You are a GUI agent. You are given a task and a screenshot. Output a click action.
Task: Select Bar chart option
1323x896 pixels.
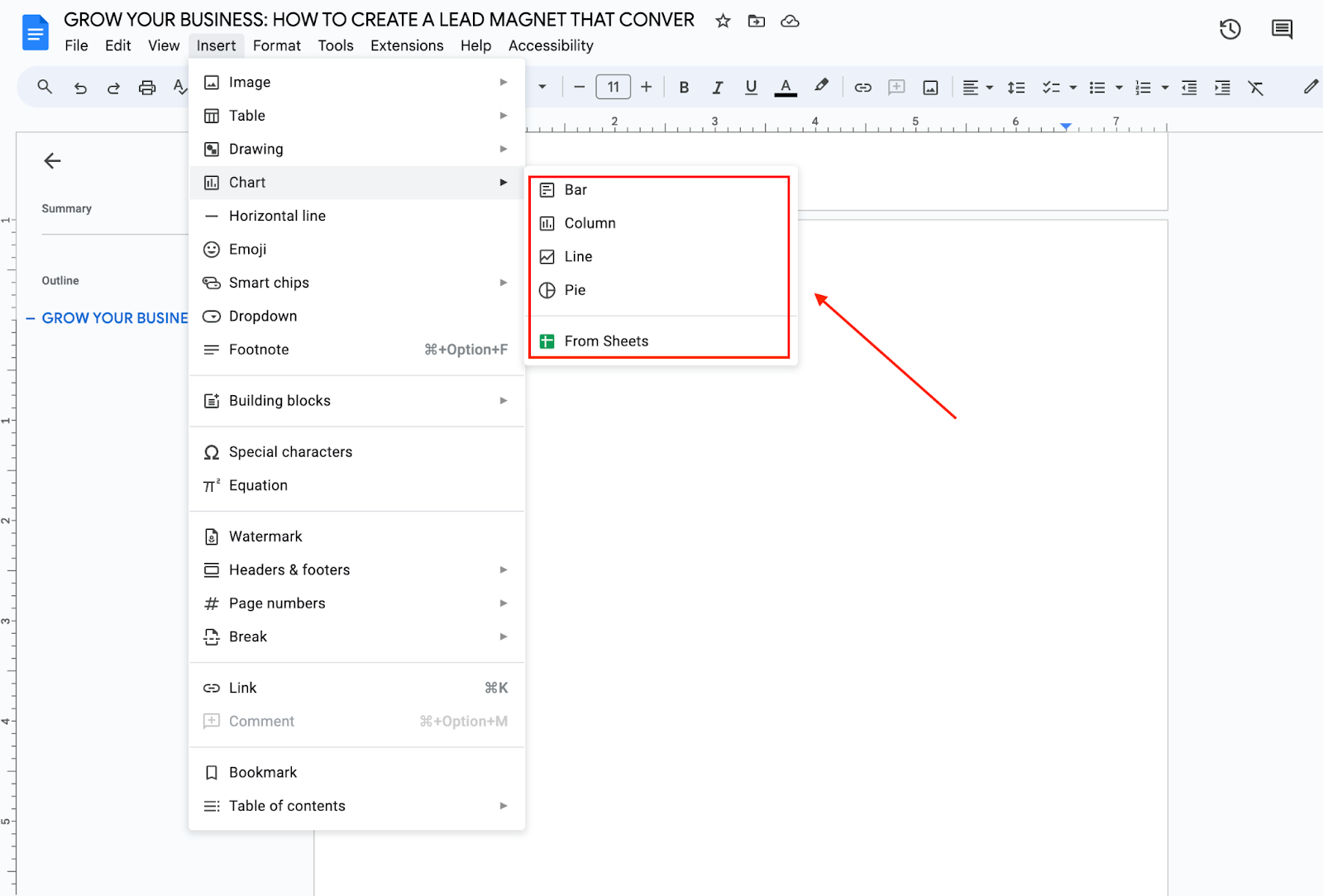pyautogui.click(x=659, y=190)
